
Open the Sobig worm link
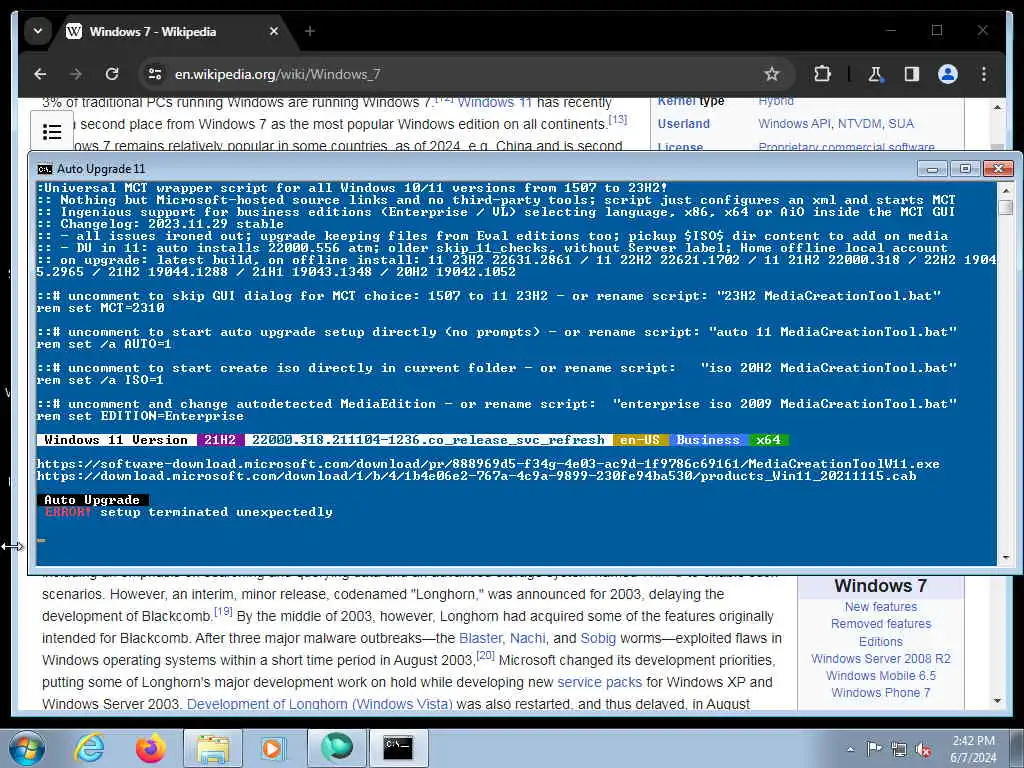tap(598, 638)
